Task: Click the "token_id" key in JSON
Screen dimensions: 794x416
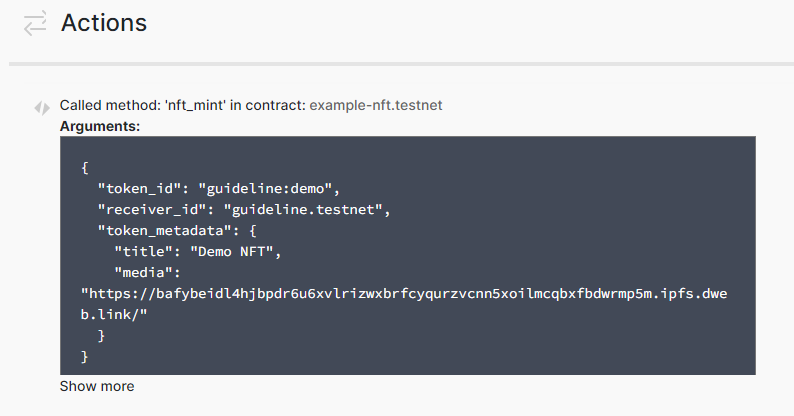Action: (x=139, y=189)
